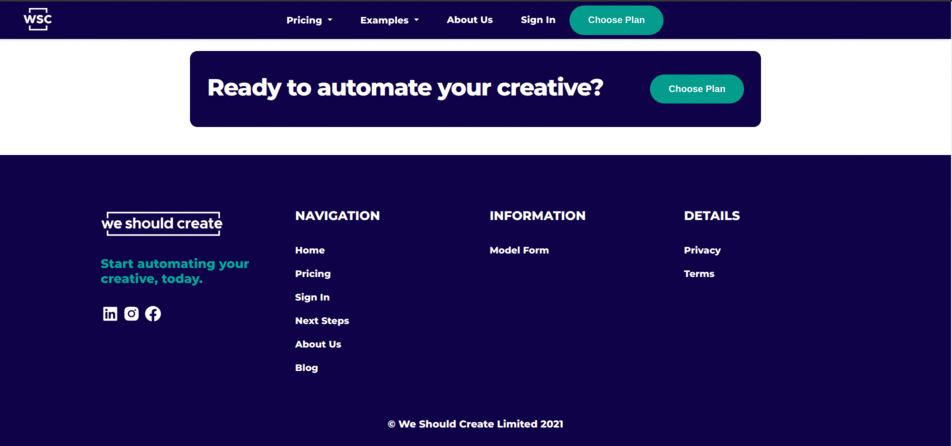Click the 'Start automating your creative, today.' tagline
Screen dimensions: 952x446
click(x=175, y=272)
